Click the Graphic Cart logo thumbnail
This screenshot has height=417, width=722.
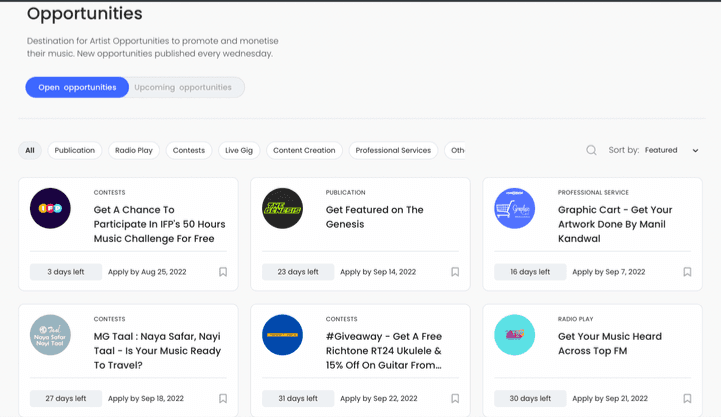click(x=514, y=208)
